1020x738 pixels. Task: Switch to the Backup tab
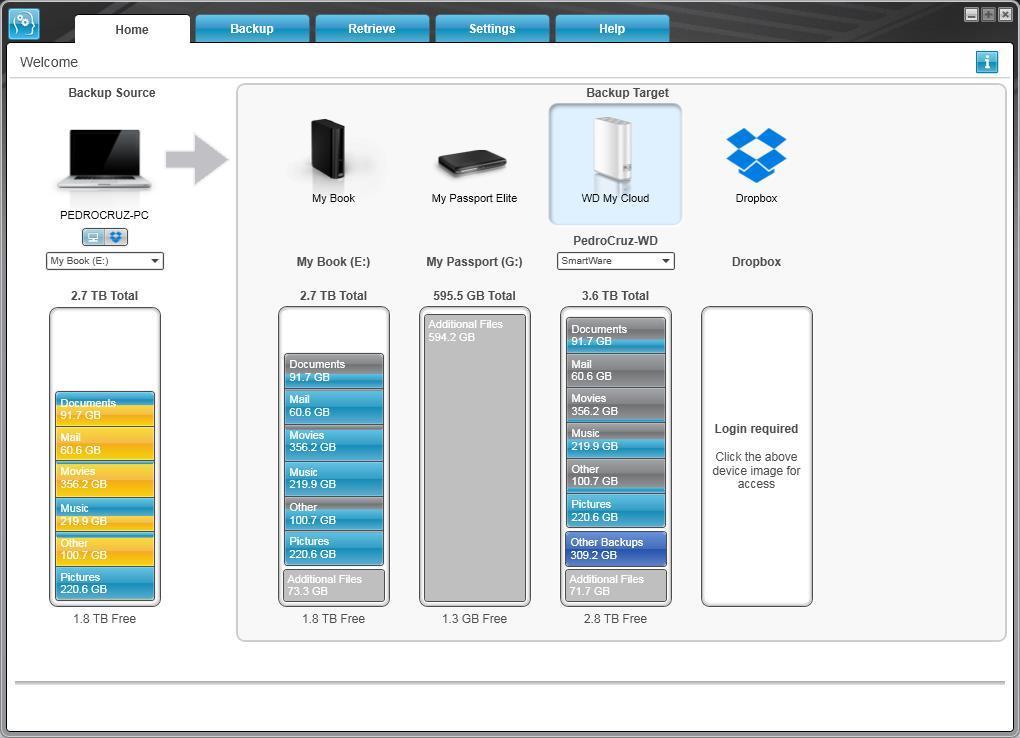252,29
